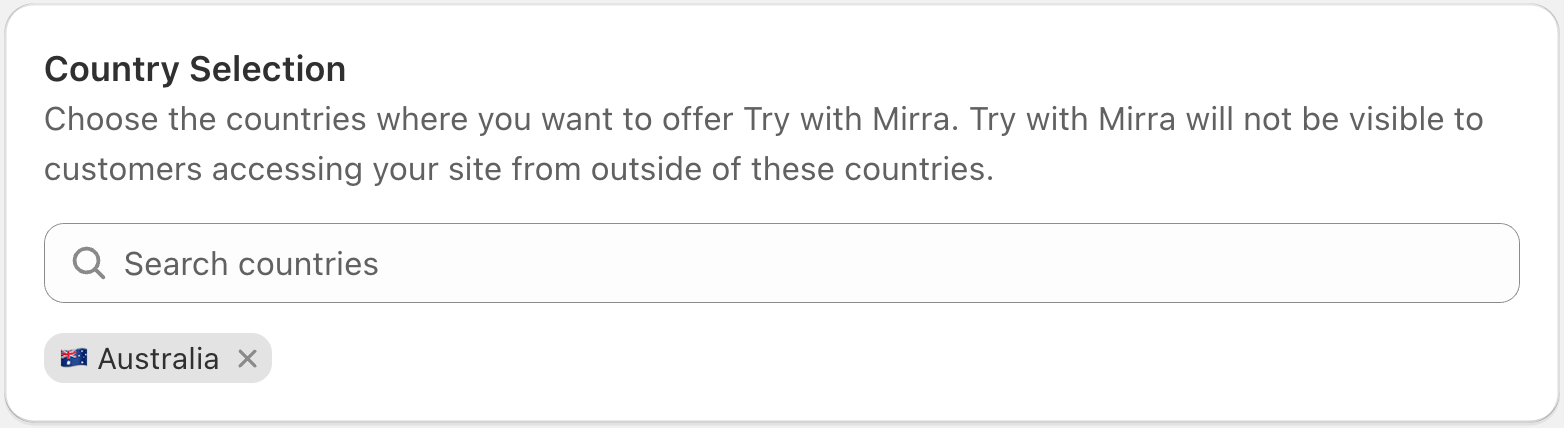
Task: Remove Australia using the X icon
Action: pos(247,359)
